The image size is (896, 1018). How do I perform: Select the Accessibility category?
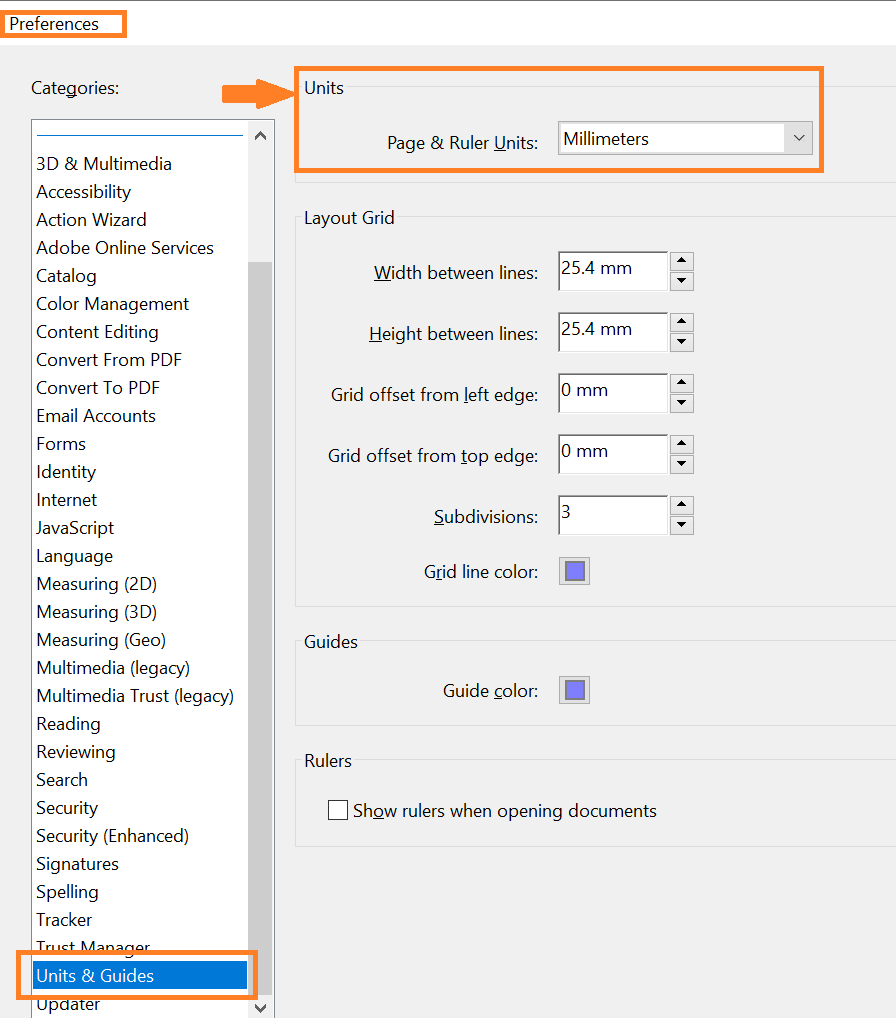tap(83, 191)
